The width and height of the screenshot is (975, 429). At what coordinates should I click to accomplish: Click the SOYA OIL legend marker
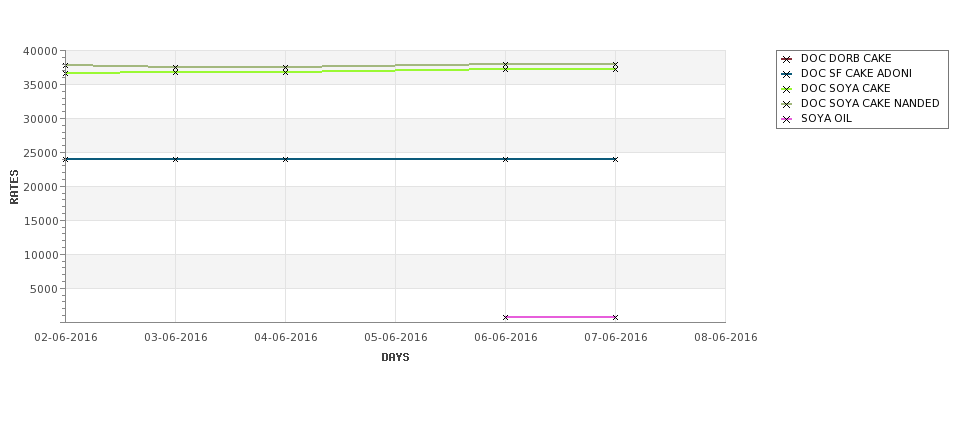click(787, 119)
